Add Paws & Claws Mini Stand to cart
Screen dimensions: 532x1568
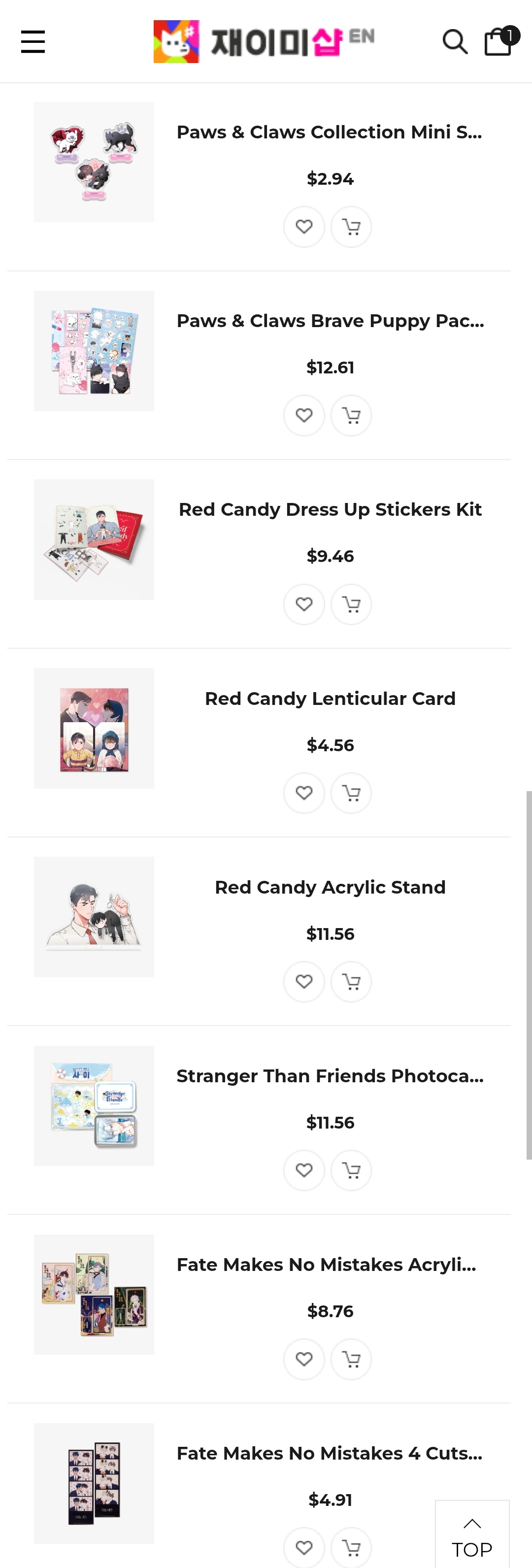coord(351,227)
